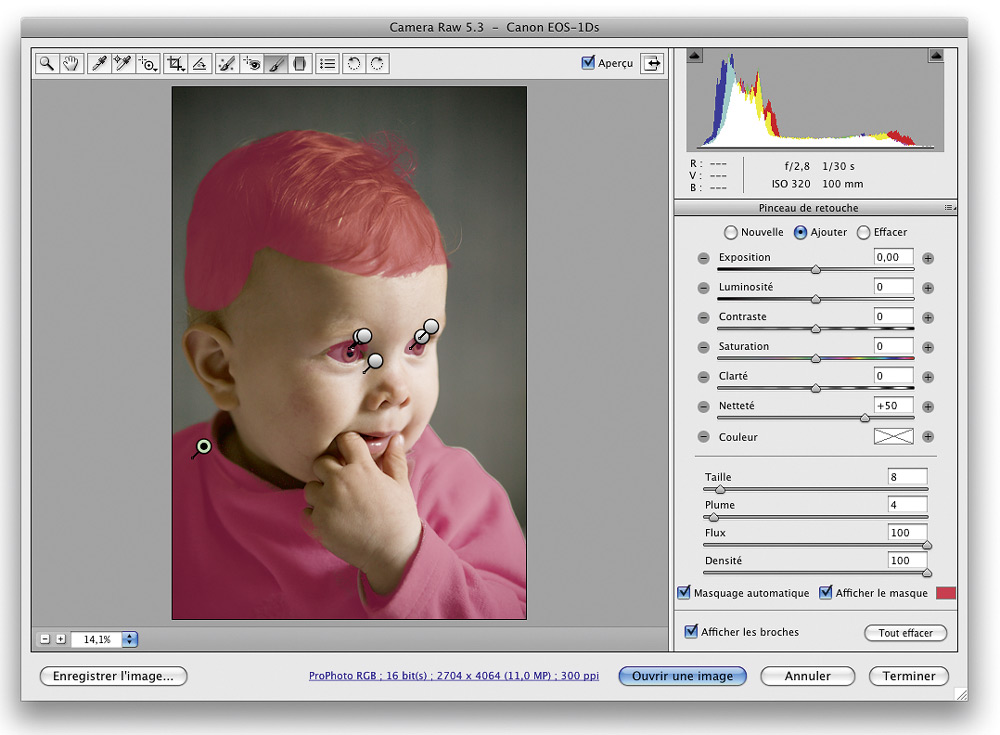Image resolution: width=1000 pixels, height=735 pixels.
Task: Click the Saturation value field
Action: tap(893, 346)
